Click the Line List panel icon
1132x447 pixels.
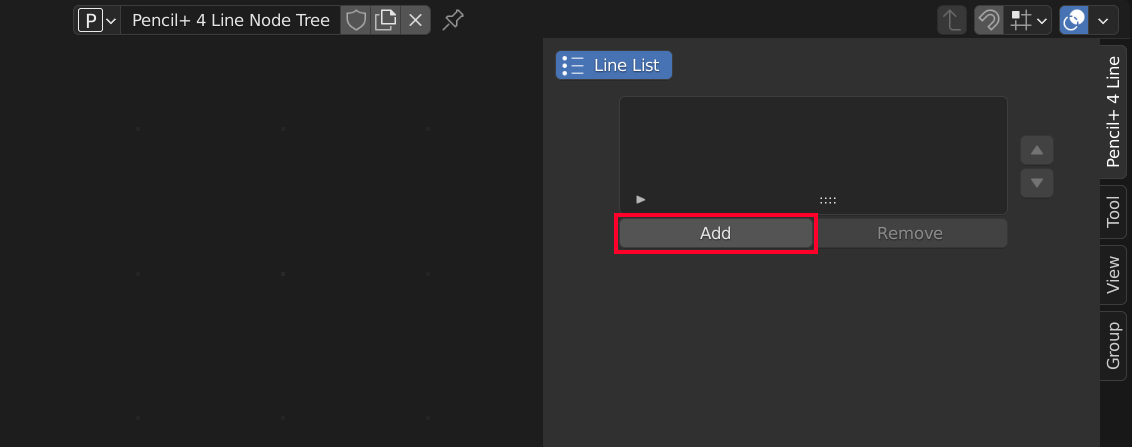[573, 66]
